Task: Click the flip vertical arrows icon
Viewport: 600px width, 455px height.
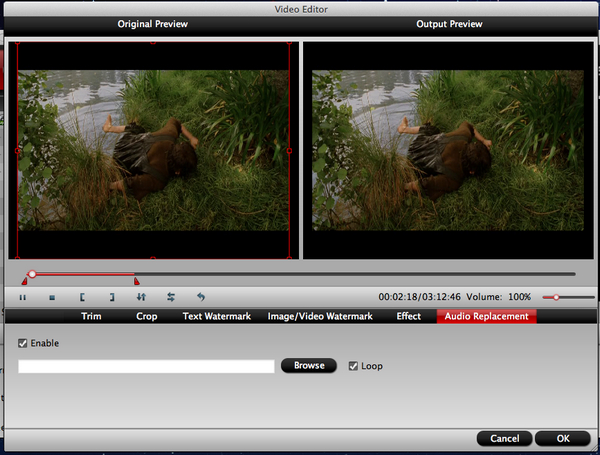Action: pos(141,297)
